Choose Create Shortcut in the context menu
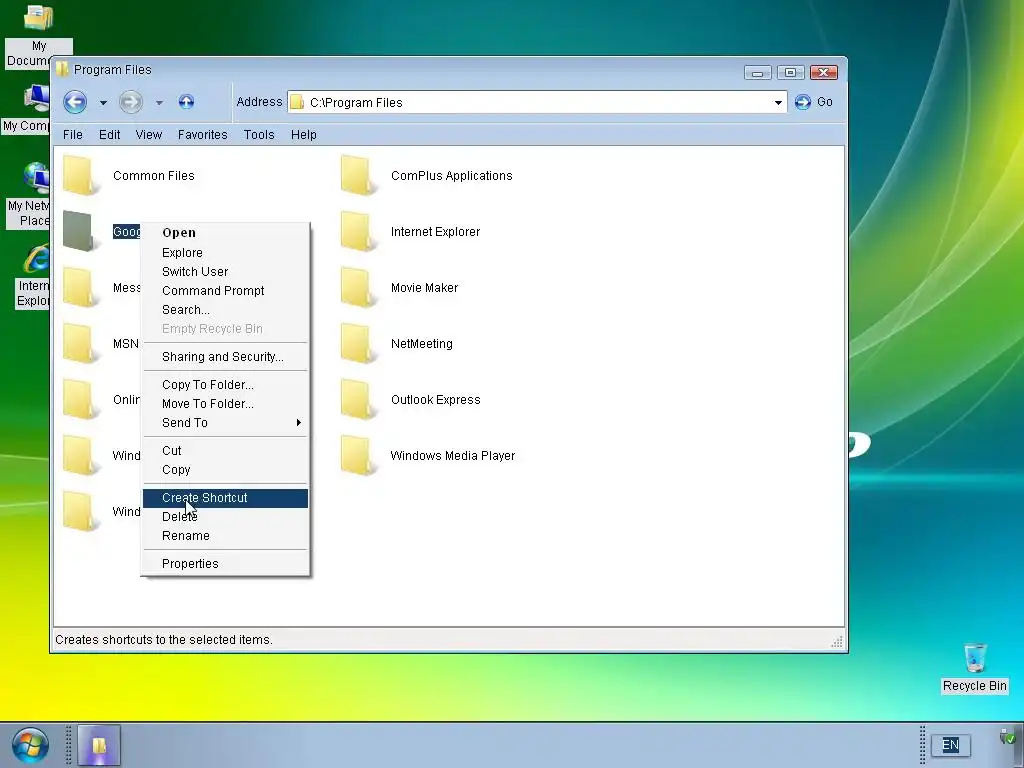The height and width of the screenshot is (768, 1024). (x=225, y=498)
